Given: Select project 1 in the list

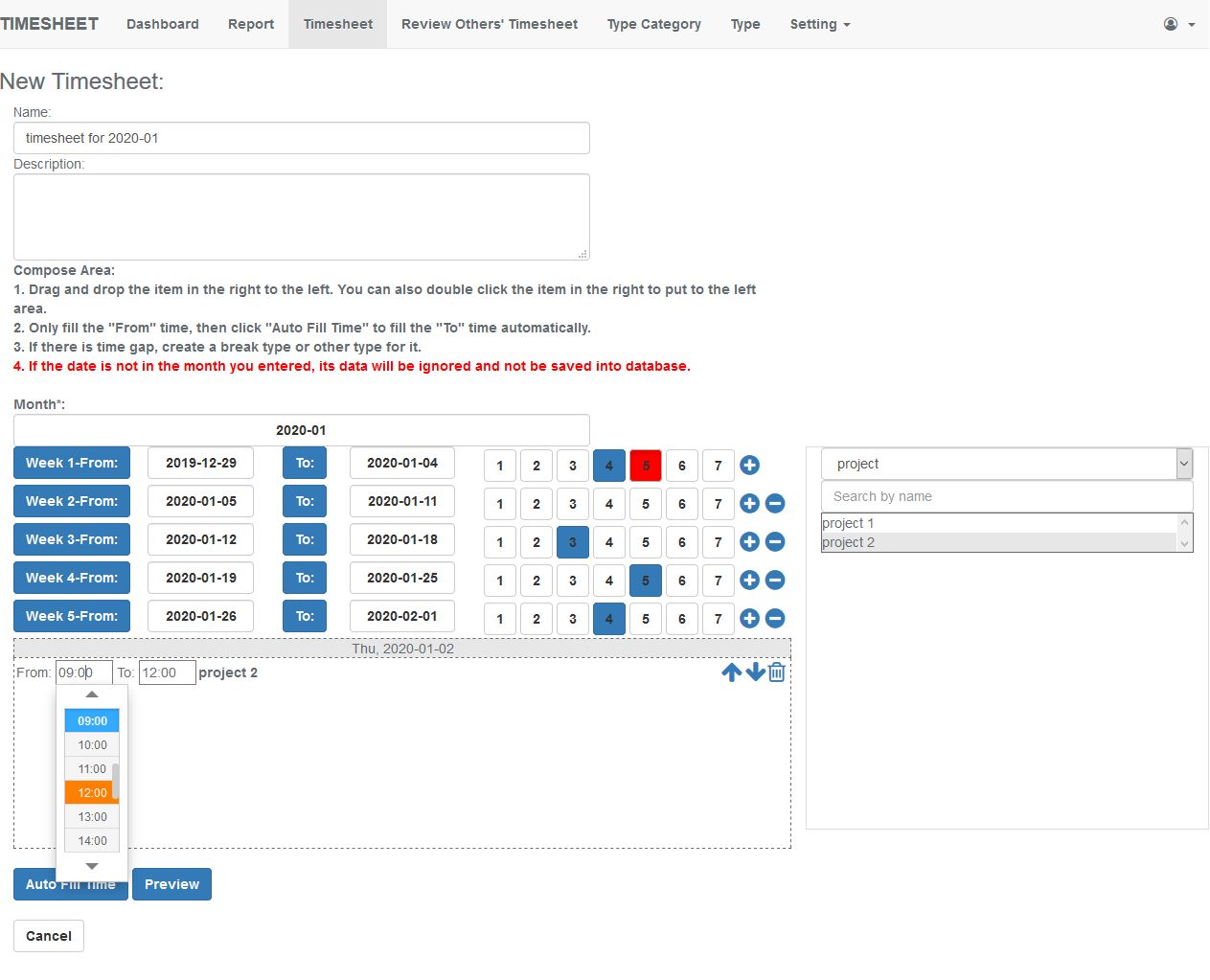Looking at the screenshot, I should click(998, 523).
